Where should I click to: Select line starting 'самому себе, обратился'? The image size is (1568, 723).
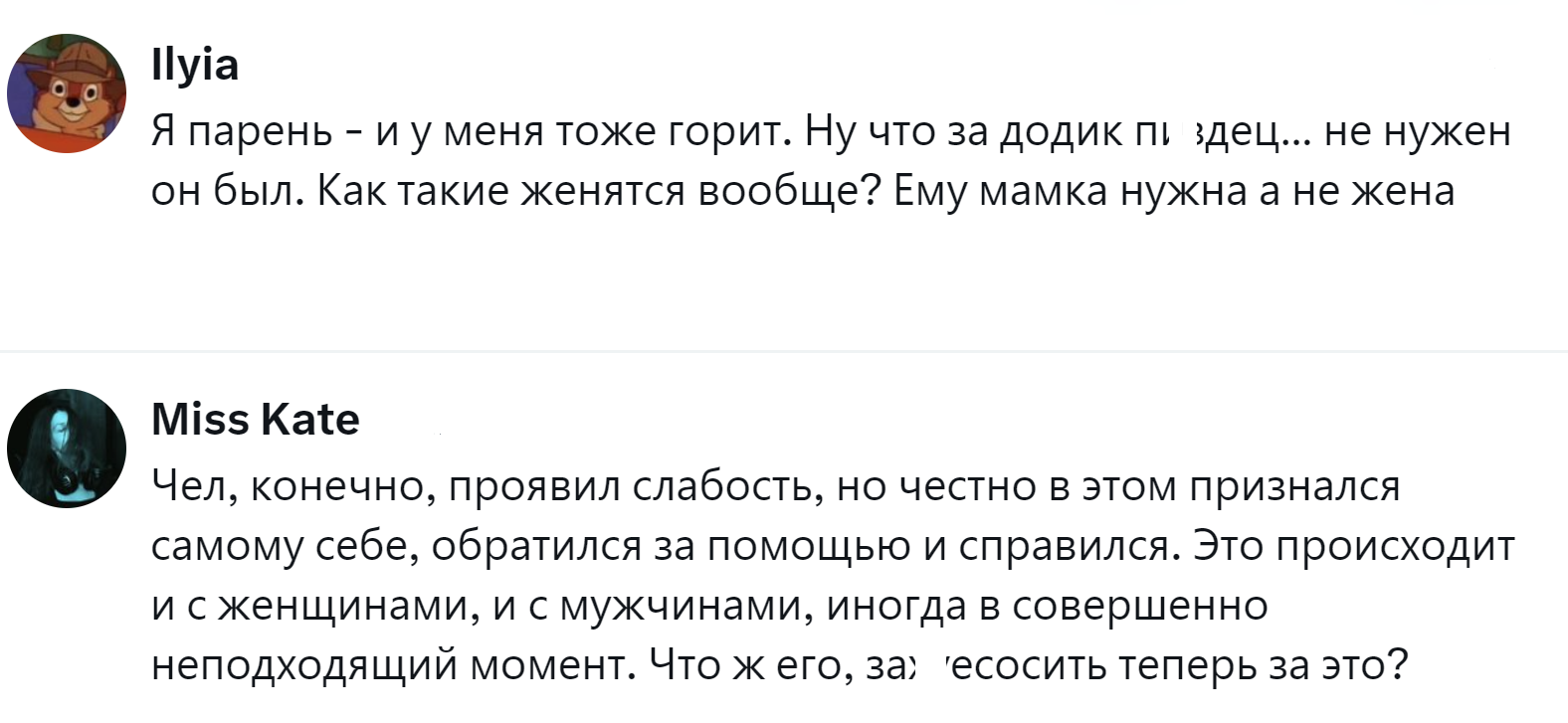[833, 546]
